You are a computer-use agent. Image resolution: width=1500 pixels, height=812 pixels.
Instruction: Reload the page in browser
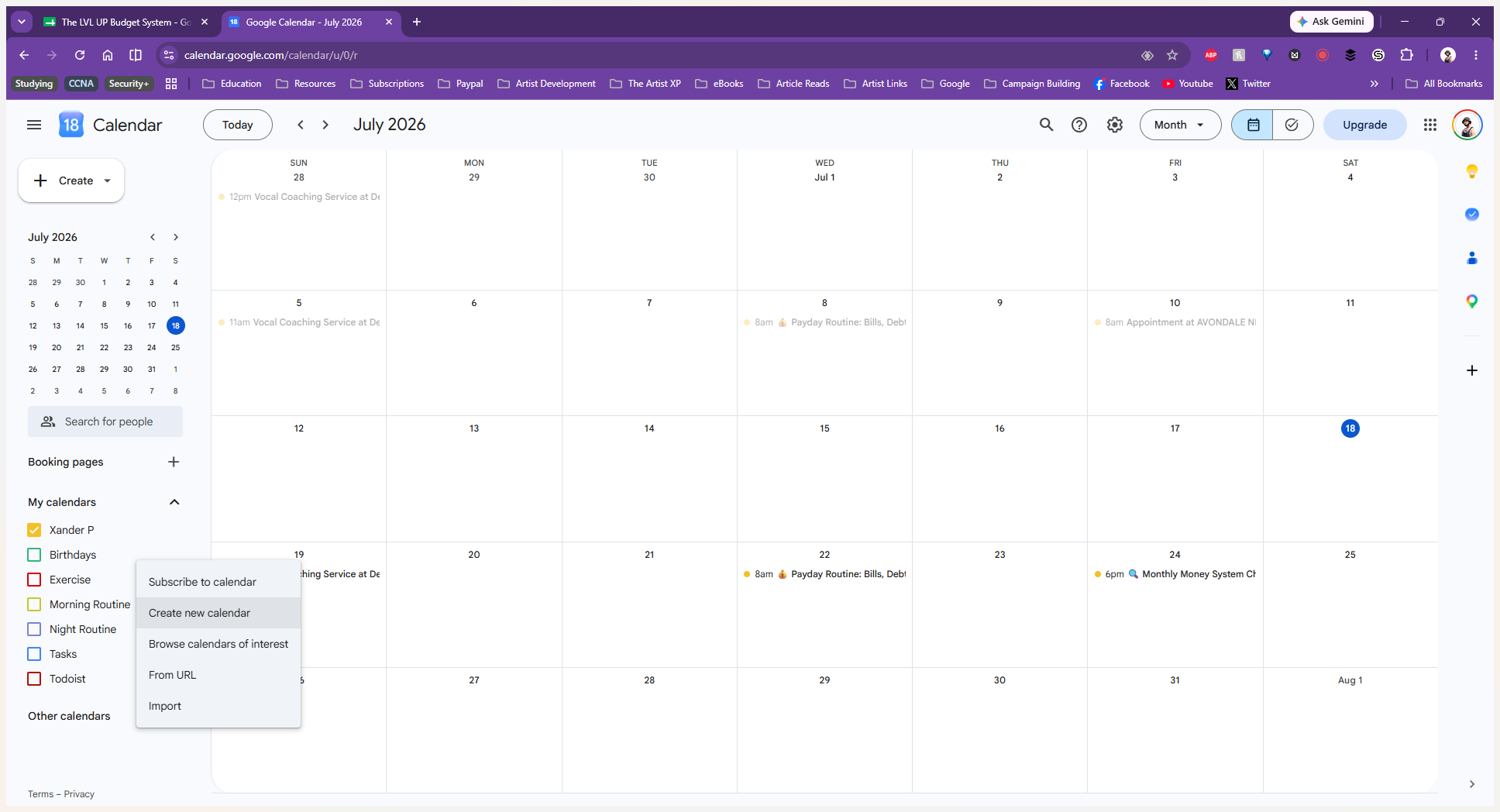[80, 55]
